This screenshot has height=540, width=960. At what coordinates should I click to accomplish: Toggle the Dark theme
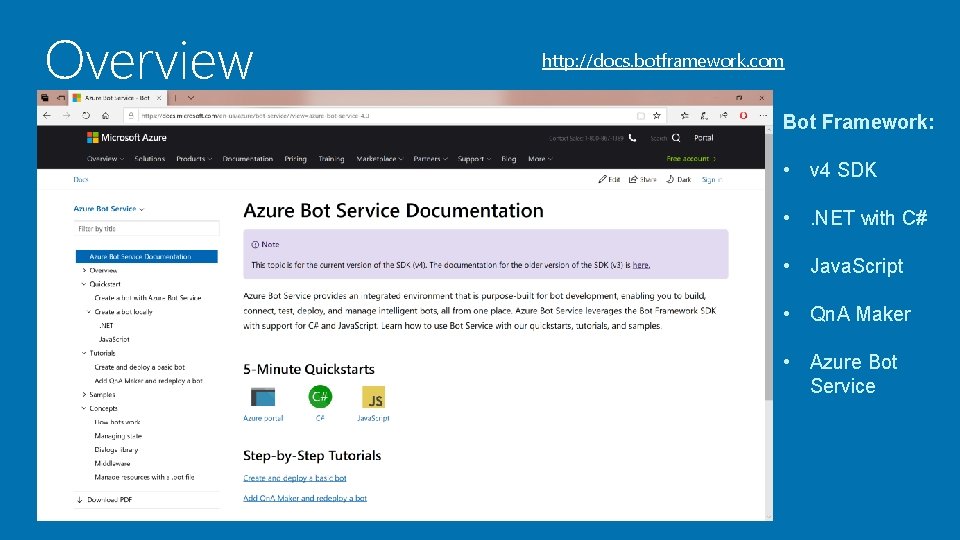click(678, 179)
